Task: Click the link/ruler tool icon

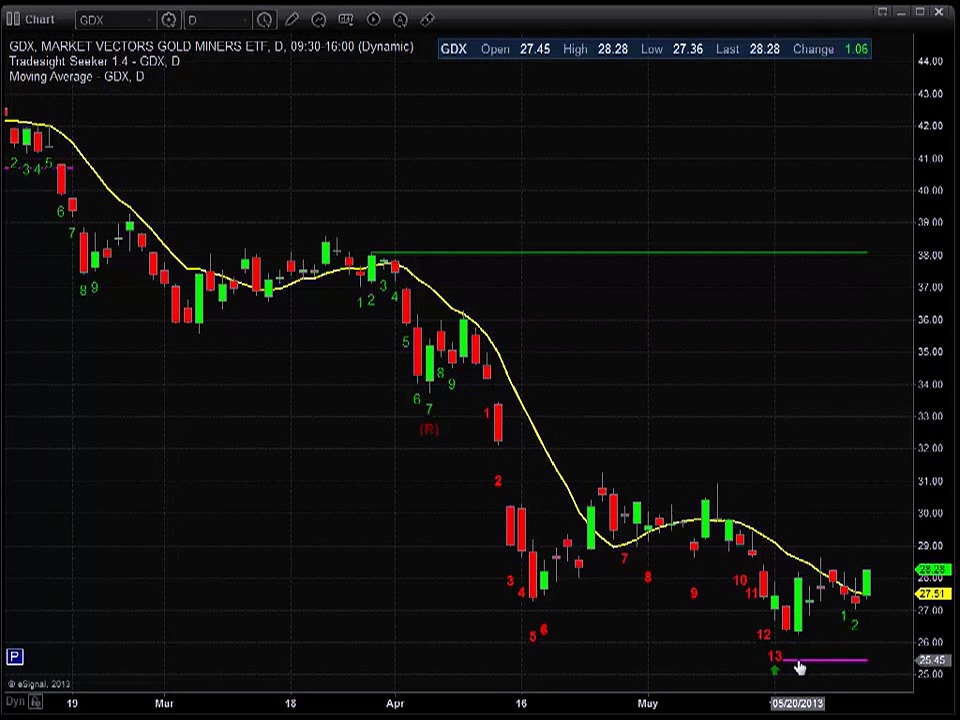Action: click(x=427, y=20)
